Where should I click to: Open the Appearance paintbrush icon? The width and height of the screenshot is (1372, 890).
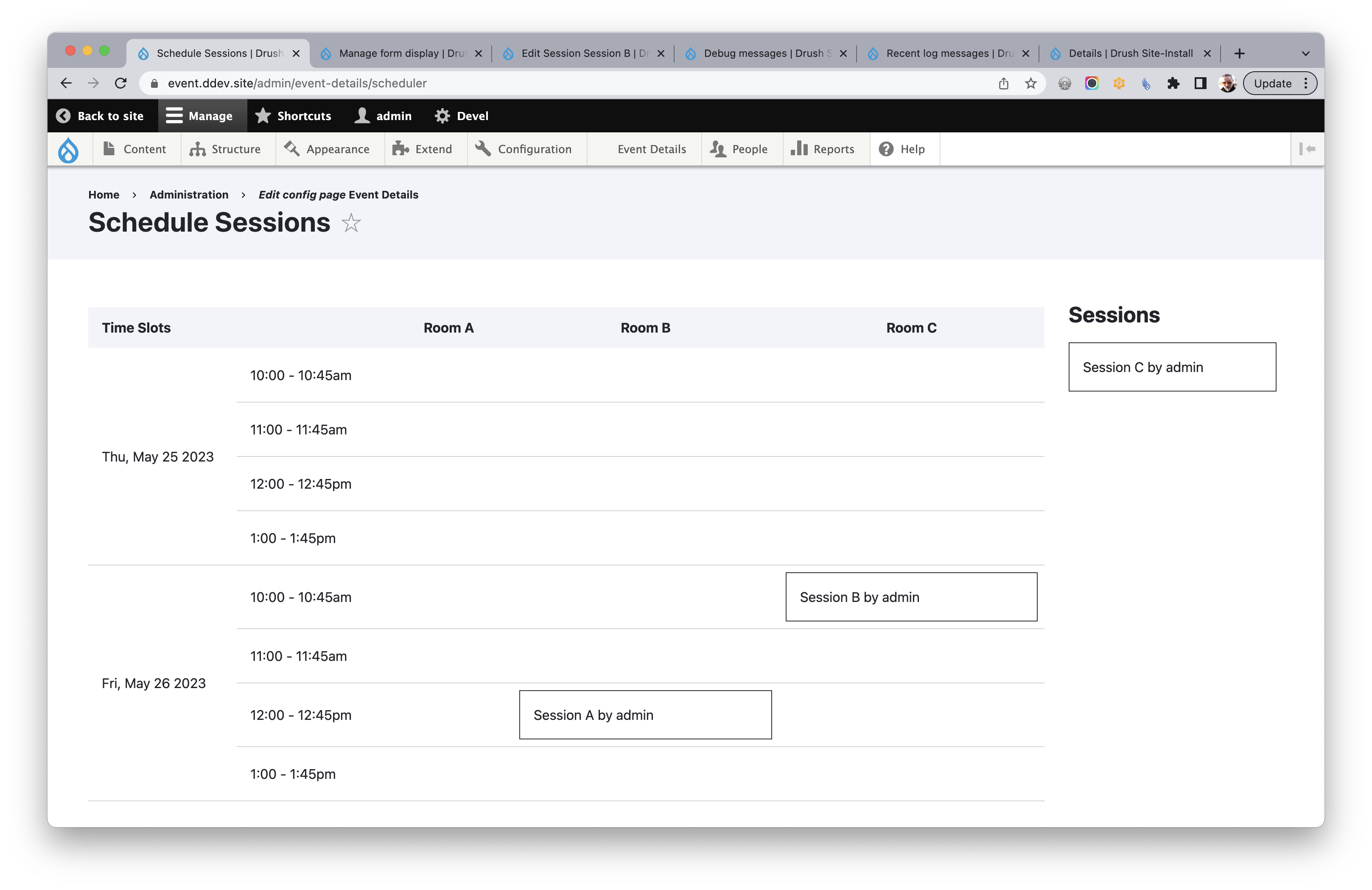291,149
